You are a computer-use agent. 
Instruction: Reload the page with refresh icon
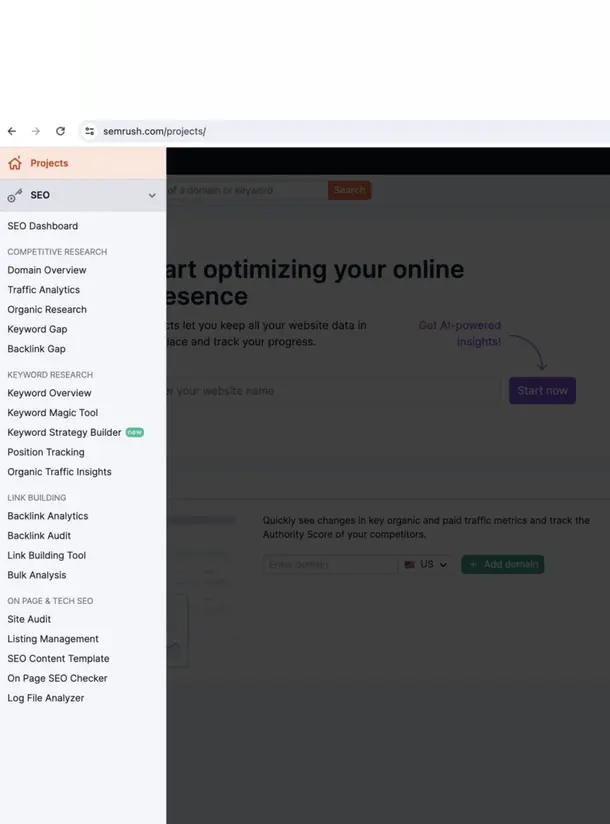coord(60,131)
